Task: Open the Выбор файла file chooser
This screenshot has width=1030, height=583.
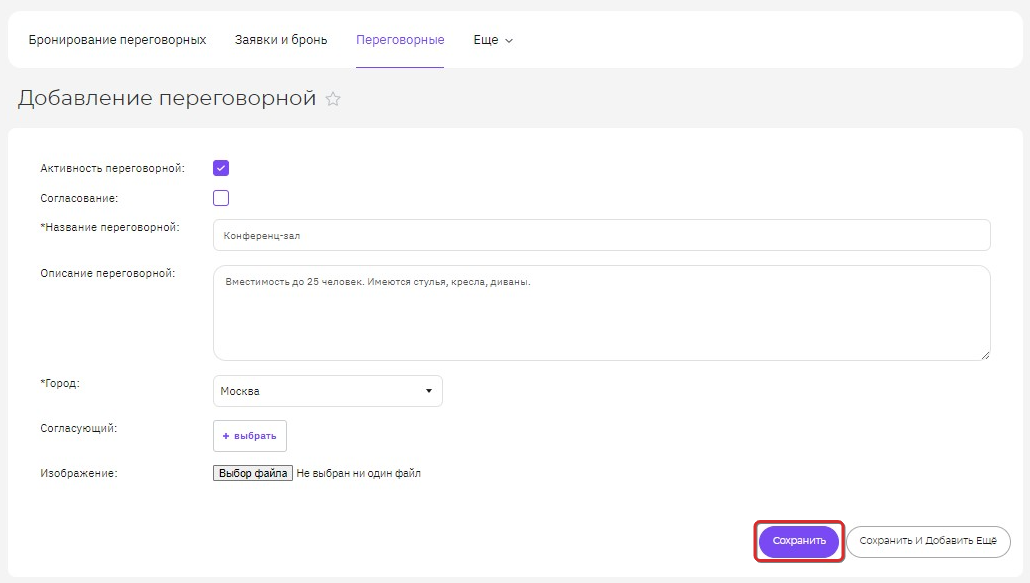Action: 253,473
